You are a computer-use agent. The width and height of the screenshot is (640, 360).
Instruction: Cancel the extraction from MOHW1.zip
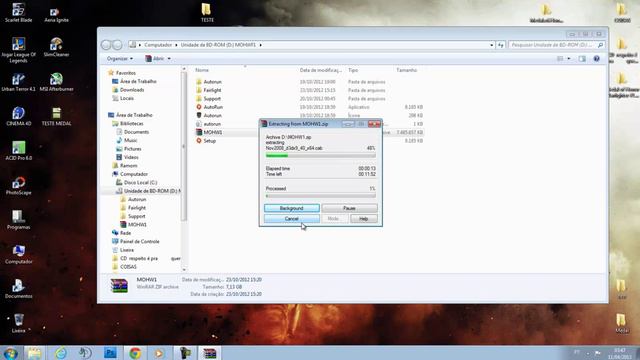click(291, 219)
